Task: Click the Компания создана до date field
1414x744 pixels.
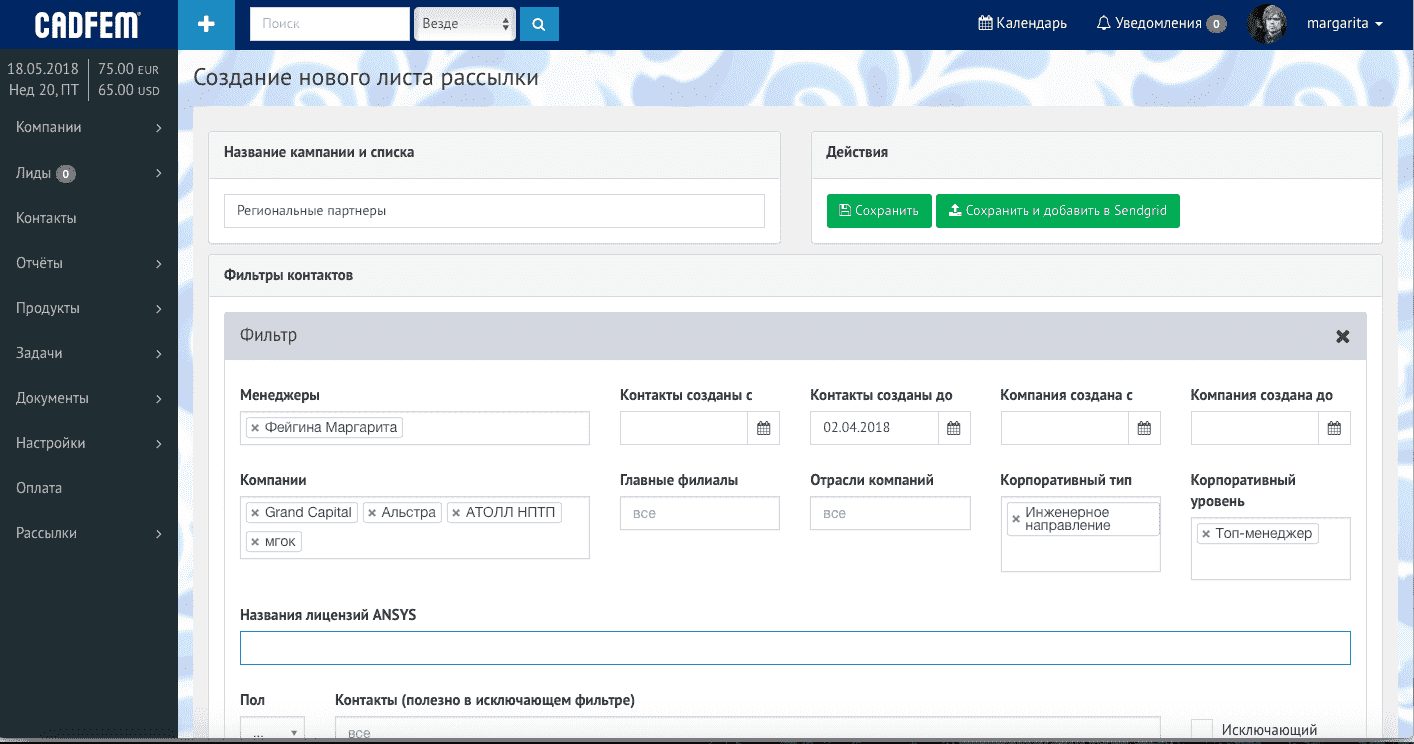Action: (x=1255, y=428)
